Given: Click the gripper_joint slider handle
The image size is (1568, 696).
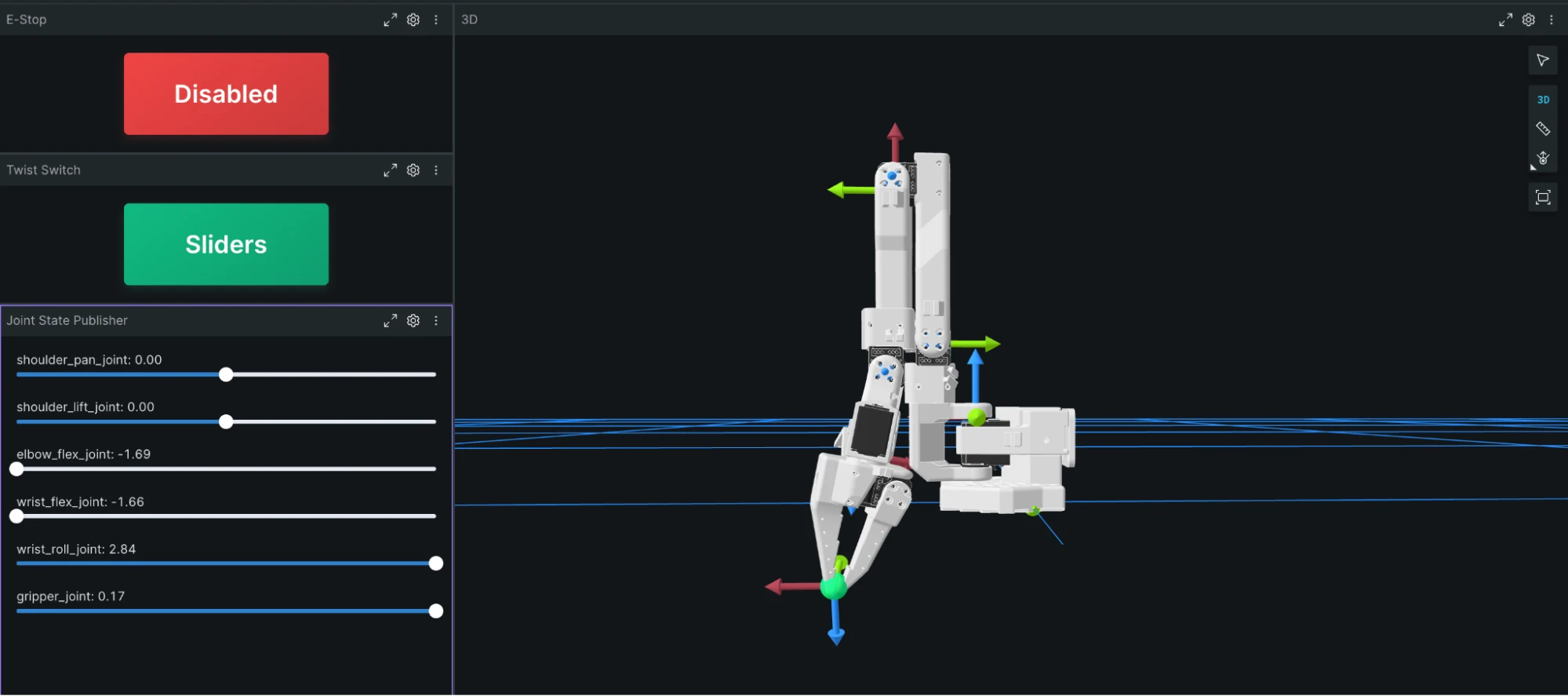Looking at the screenshot, I should (x=436, y=611).
